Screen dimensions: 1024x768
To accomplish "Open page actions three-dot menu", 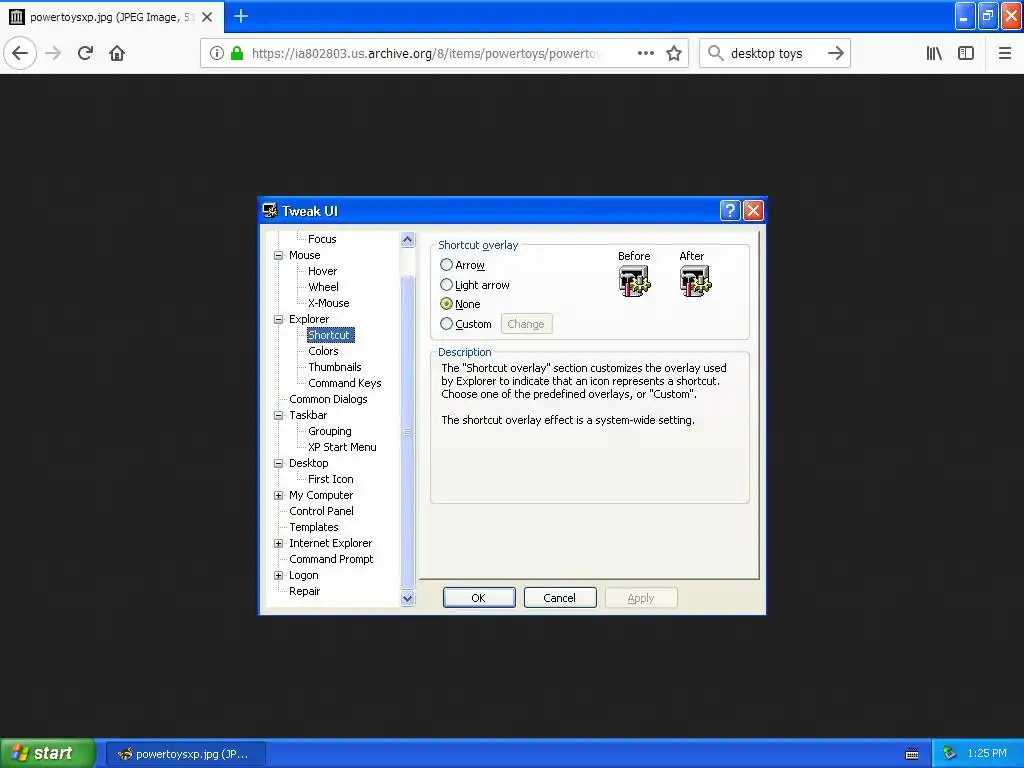I will (x=645, y=53).
